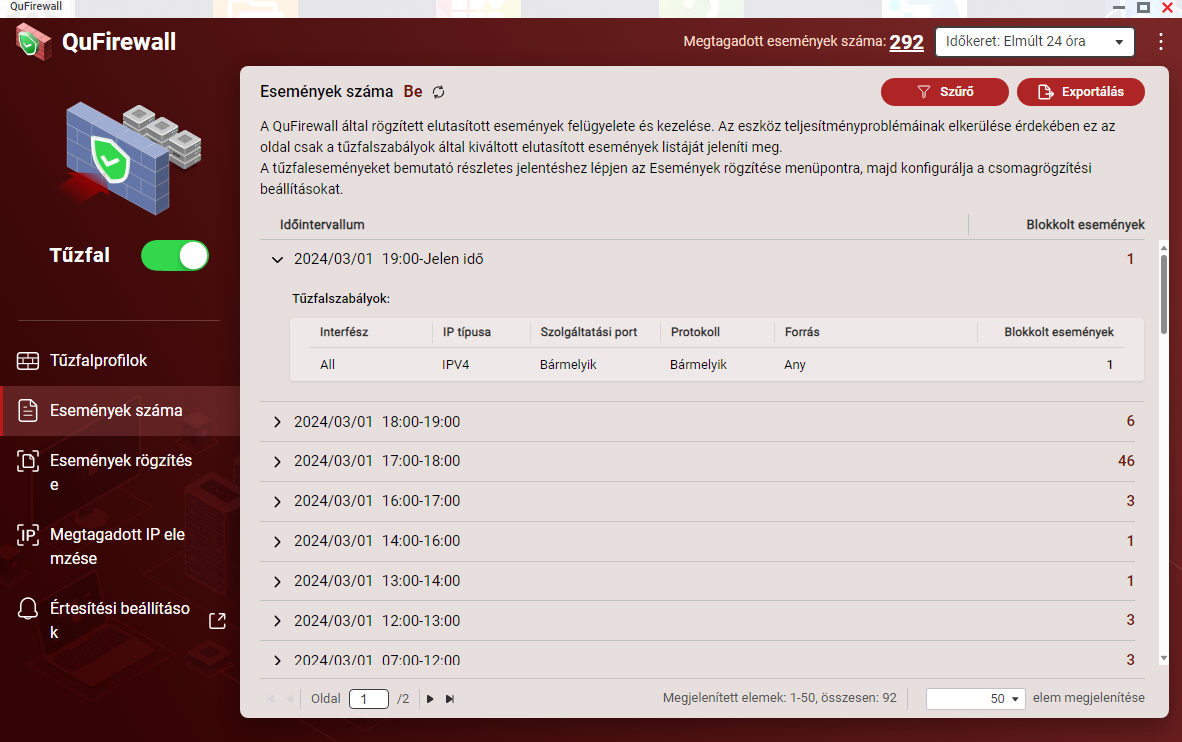Screen dimensions: 1182x742
Task: Expand the 13:00-14:00 row
Action: coord(277,581)
